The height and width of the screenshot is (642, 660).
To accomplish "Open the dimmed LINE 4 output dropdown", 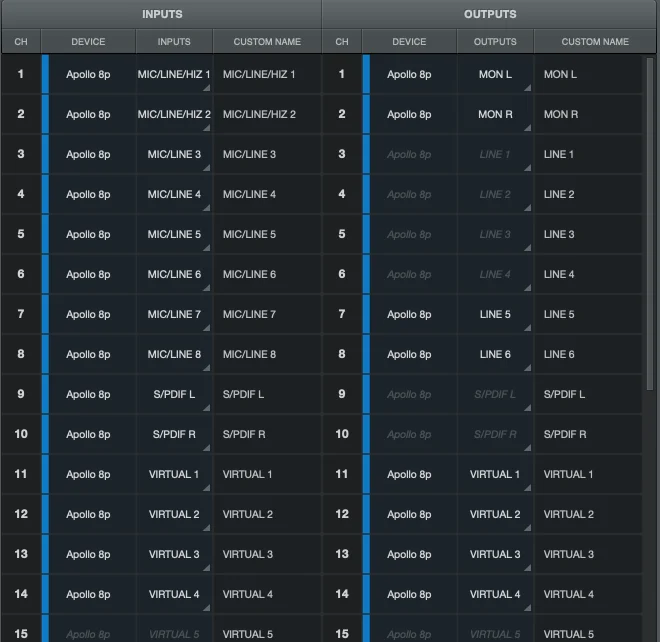I will 495,274.
